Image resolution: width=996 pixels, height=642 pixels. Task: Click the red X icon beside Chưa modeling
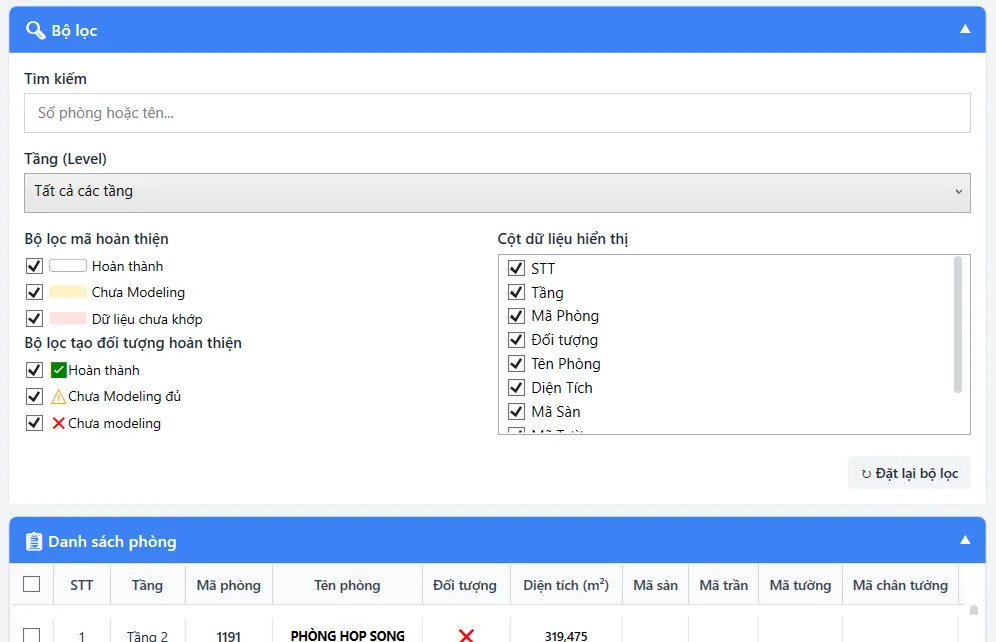[x=58, y=423]
